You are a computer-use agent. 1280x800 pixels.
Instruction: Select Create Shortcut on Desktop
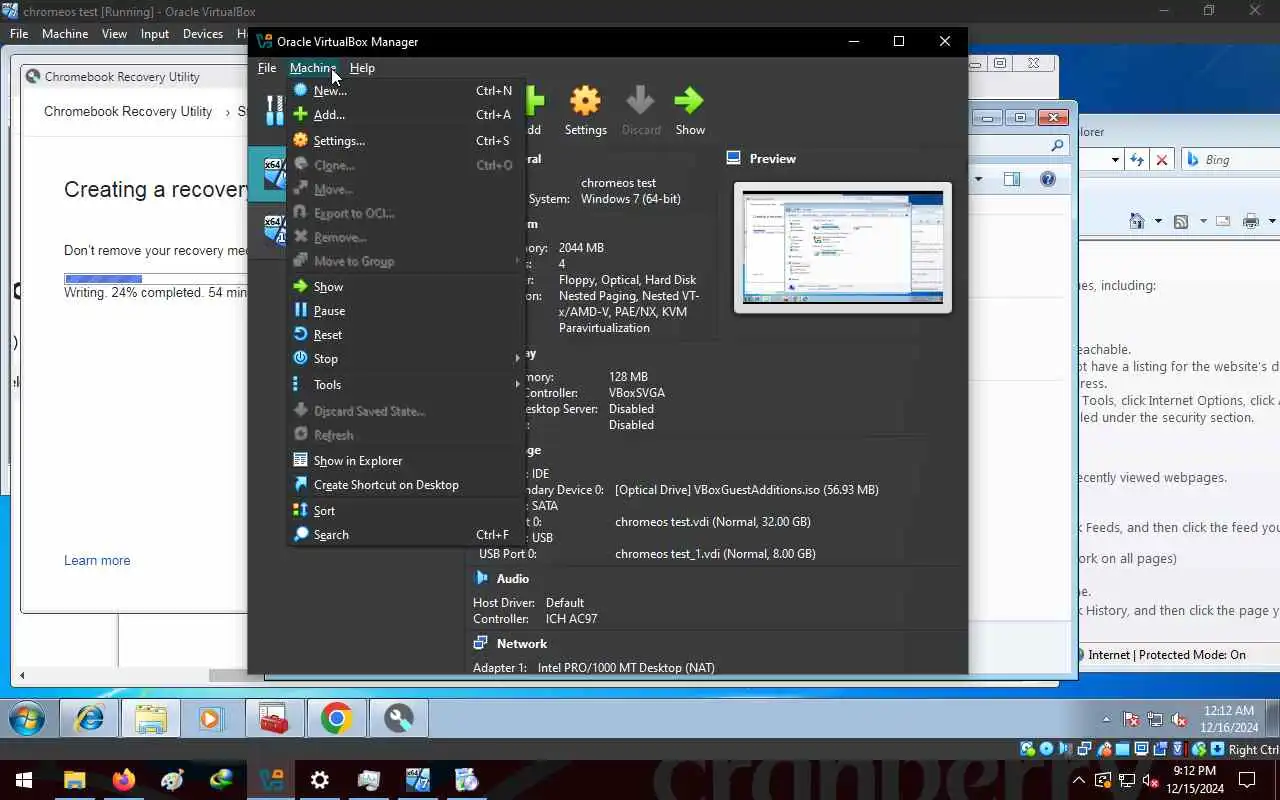point(405,484)
